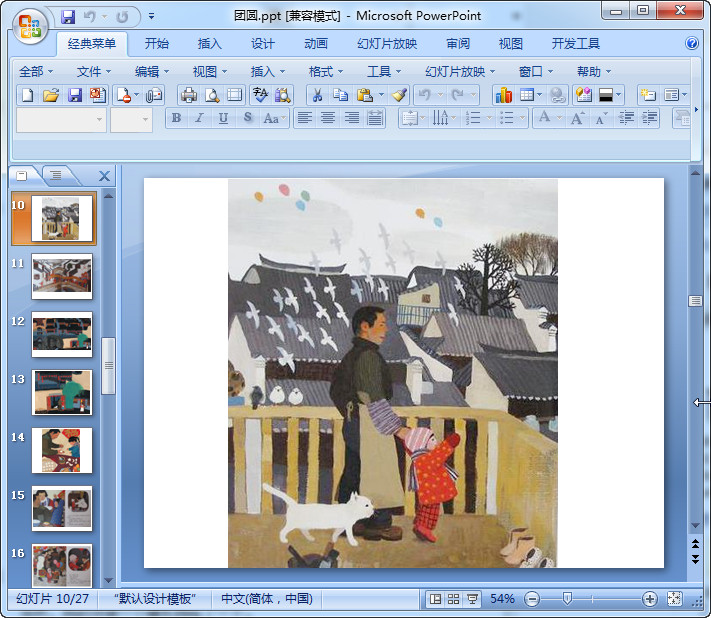Increase list indent level icon
The width and height of the screenshot is (711, 618).
(x=649, y=118)
